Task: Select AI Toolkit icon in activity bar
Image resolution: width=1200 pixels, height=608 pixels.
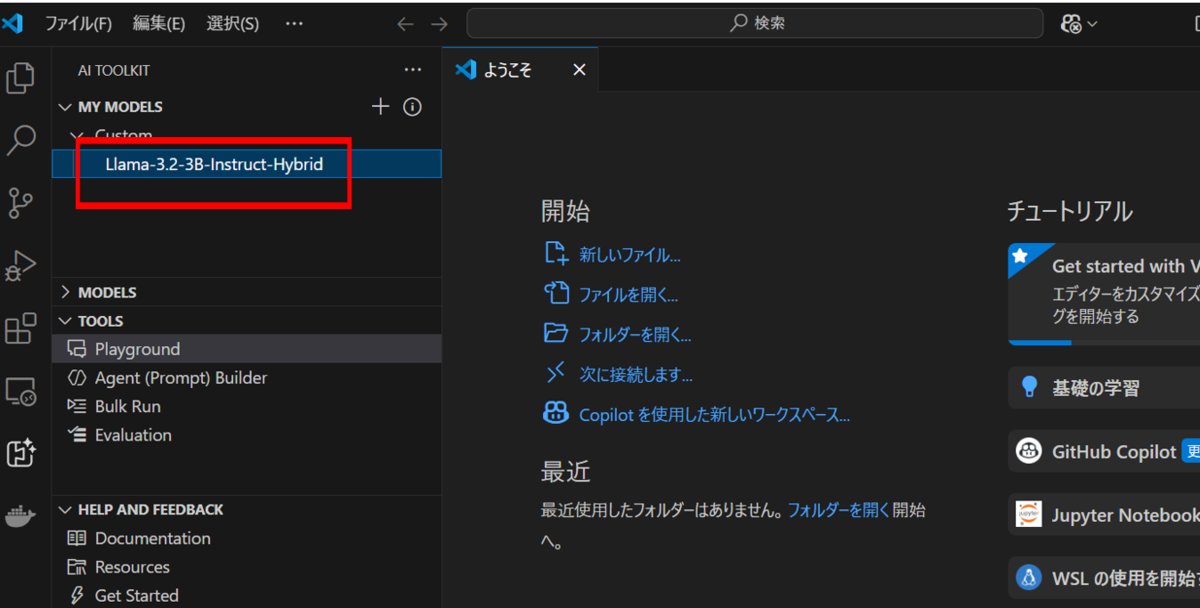Action: (20, 453)
